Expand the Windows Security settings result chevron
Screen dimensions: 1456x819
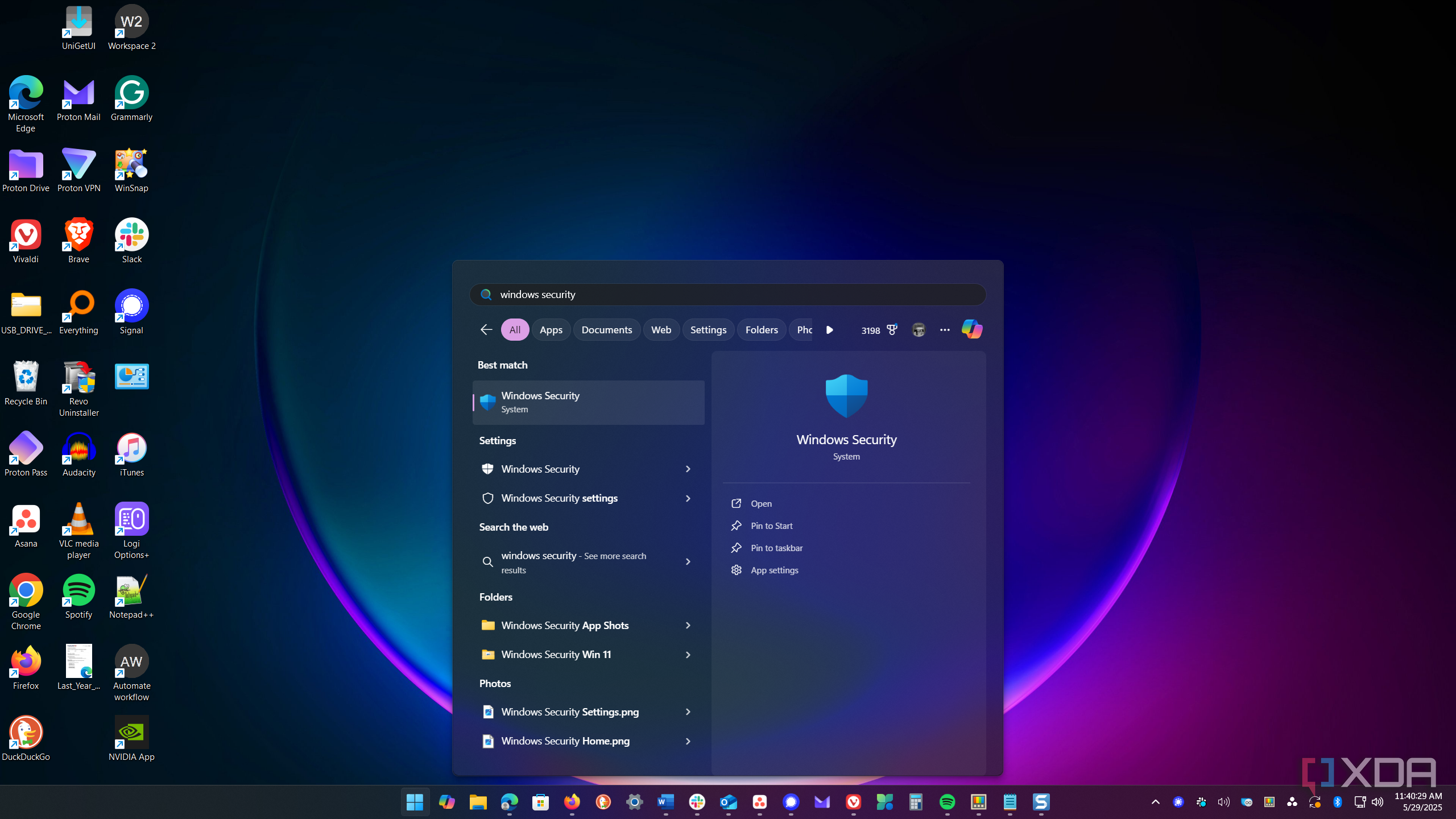688,498
